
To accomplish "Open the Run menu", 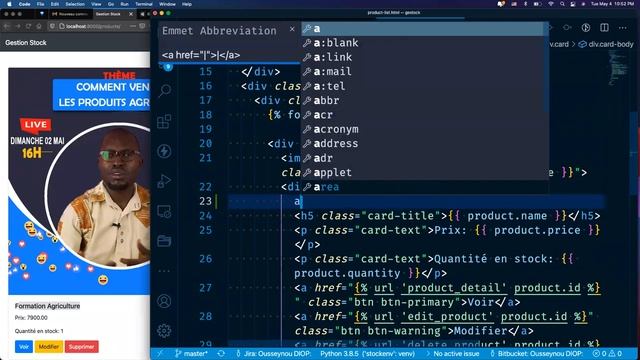I will 124,4.
